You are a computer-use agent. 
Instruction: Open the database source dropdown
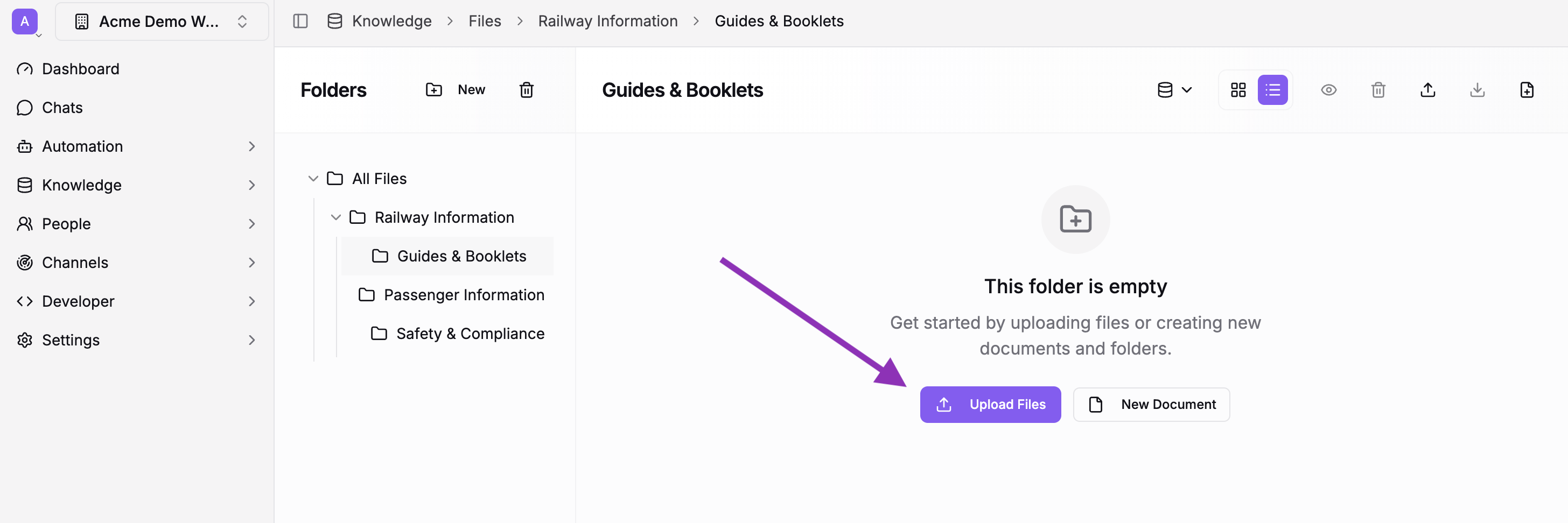[x=1174, y=90]
